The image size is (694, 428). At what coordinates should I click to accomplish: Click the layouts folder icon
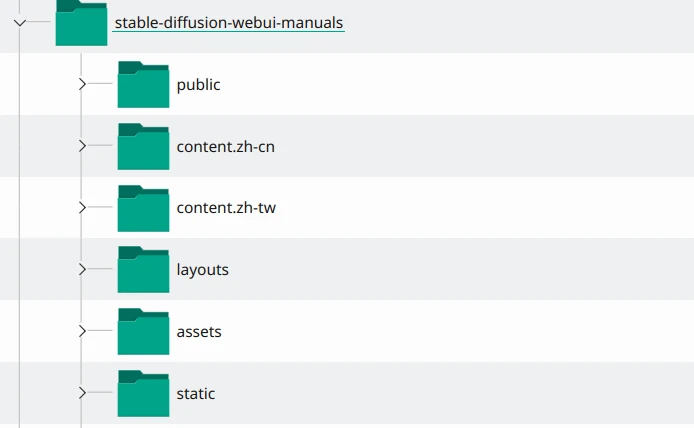[143, 270]
